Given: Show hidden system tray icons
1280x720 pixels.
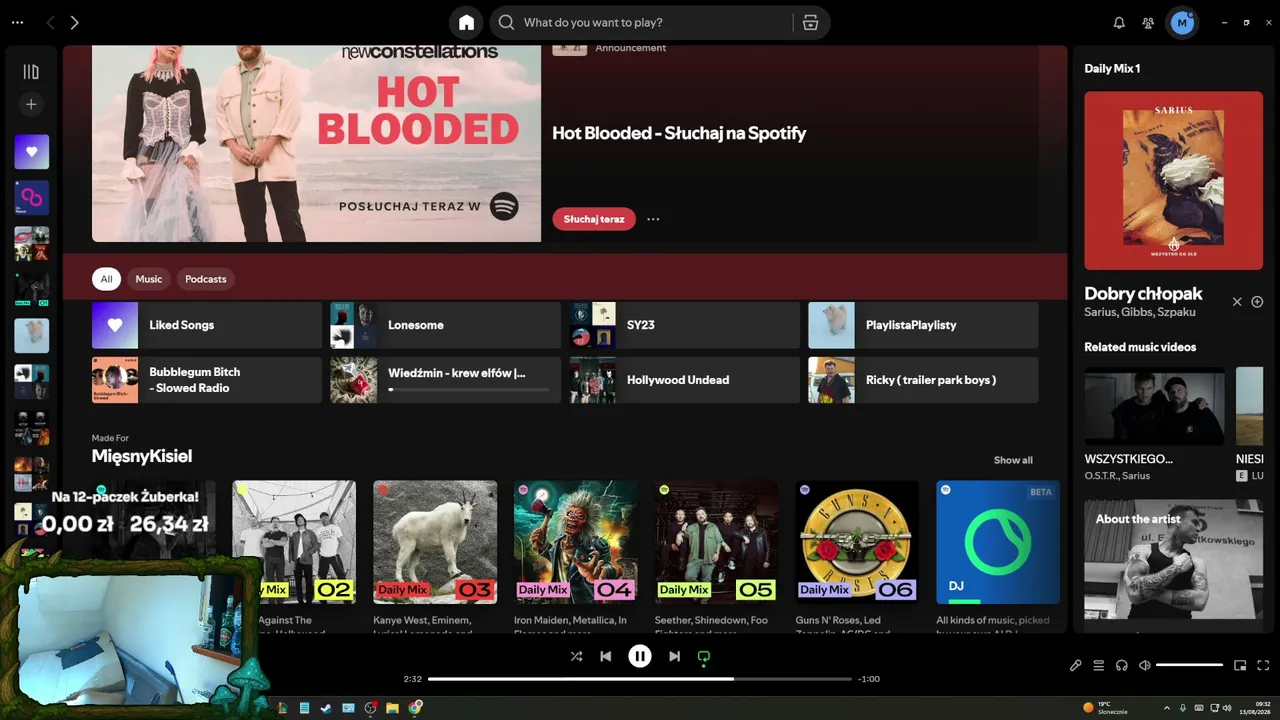Looking at the screenshot, I should 1168,708.
